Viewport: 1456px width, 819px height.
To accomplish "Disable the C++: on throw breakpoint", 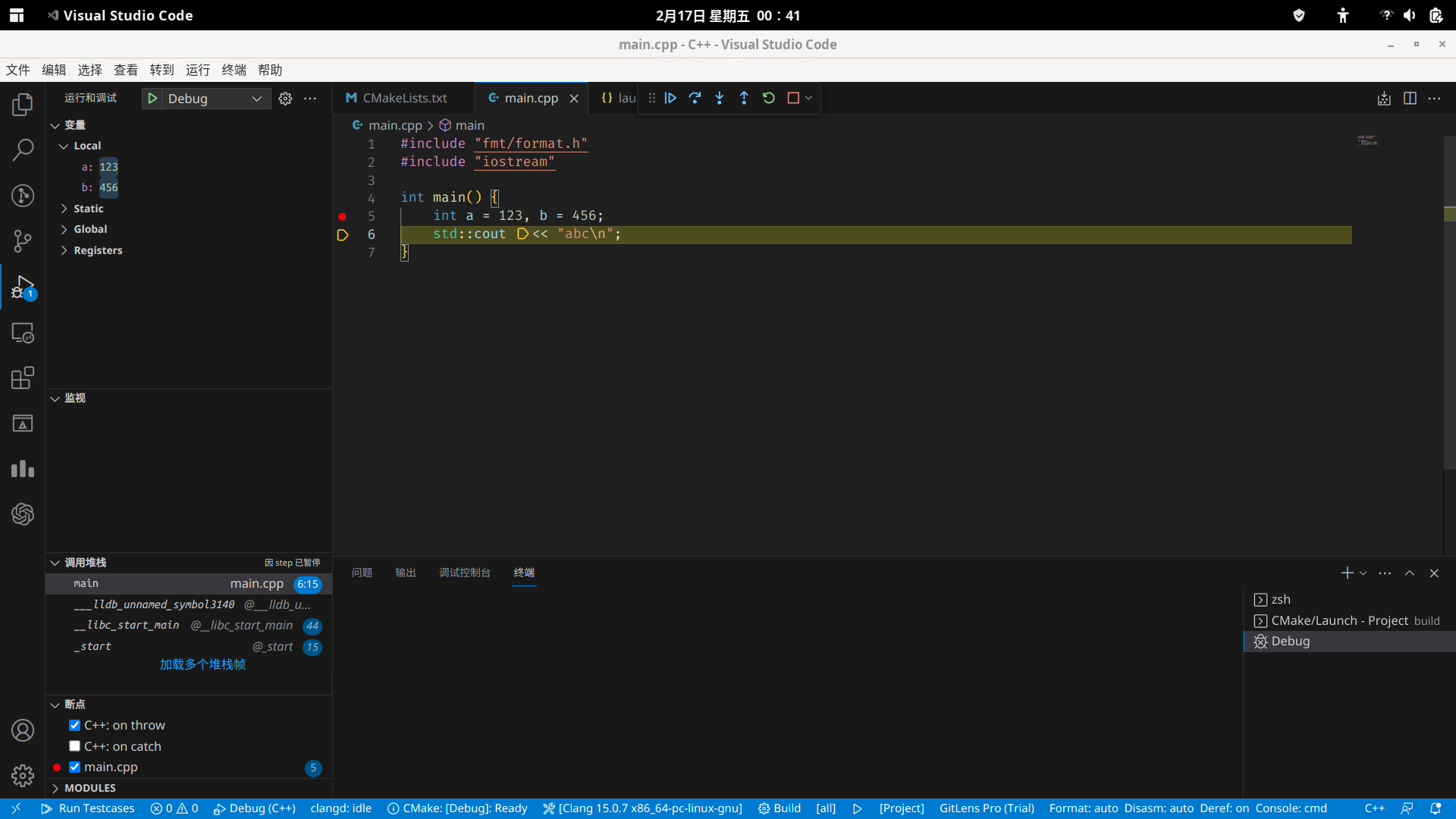I will (74, 725).
